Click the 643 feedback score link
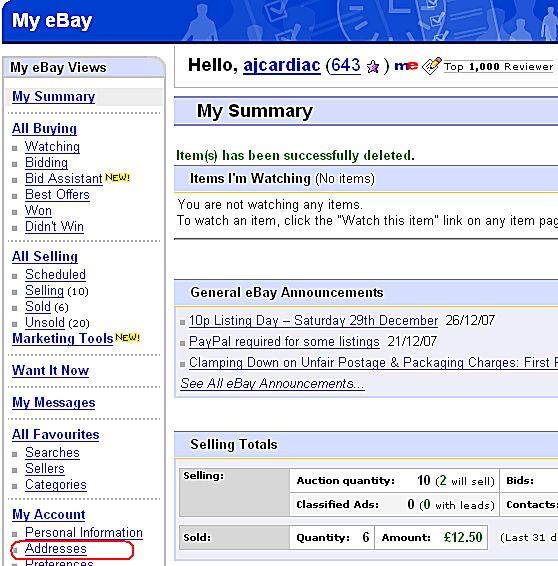The height and width of the screenshot is (566, 558). pyautogui.click(x=346, y=65)
